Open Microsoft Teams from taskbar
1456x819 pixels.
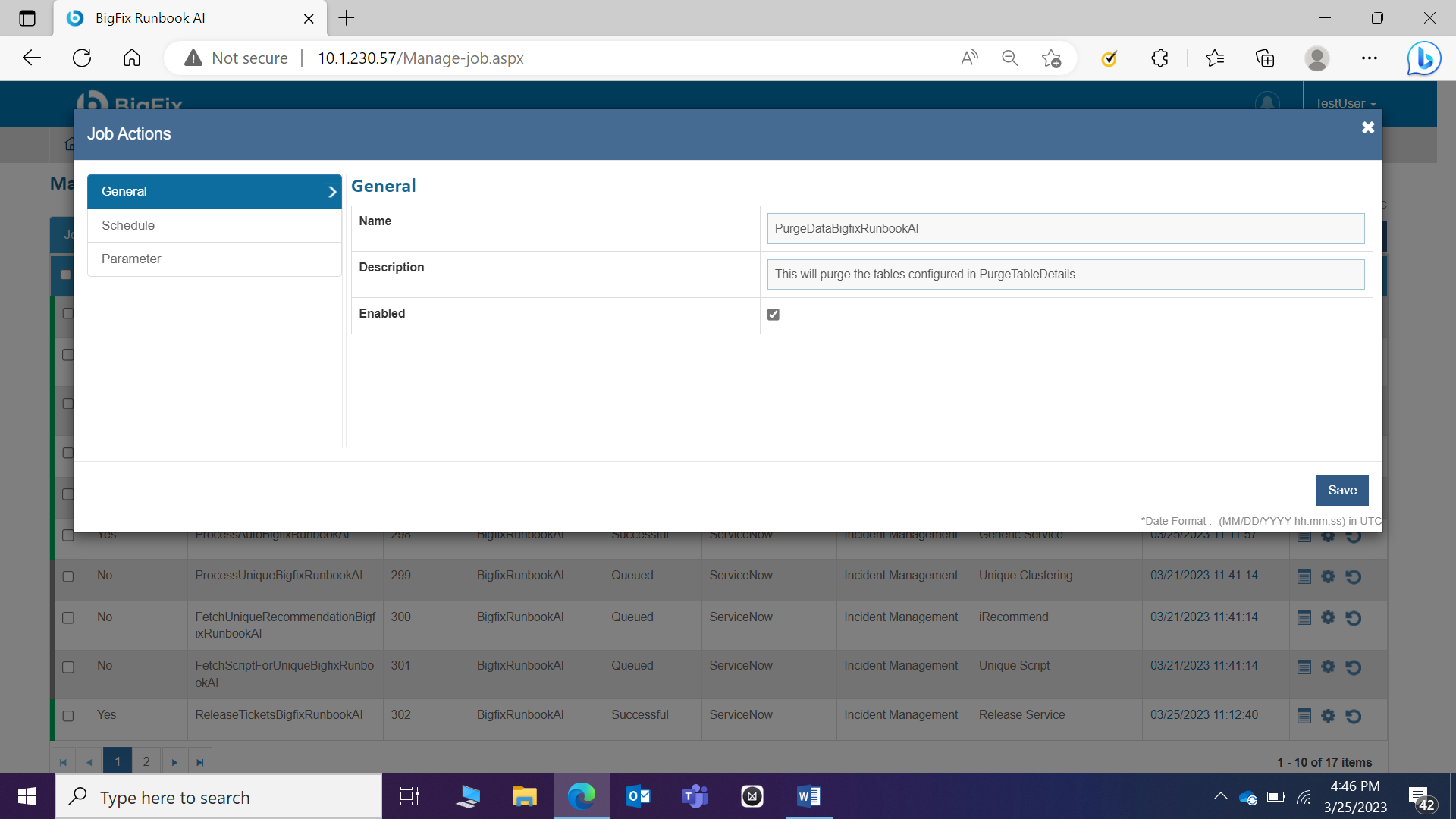(695, 796)
